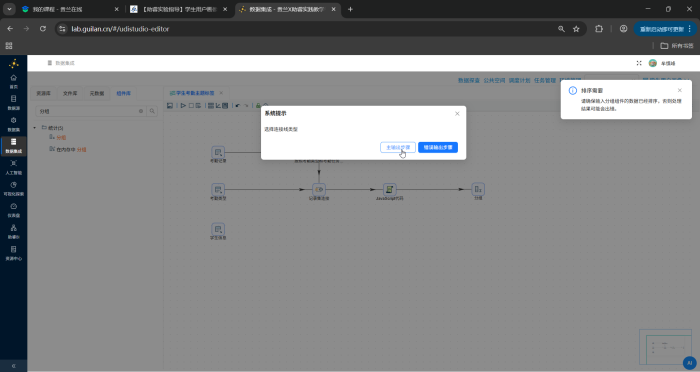The width and height of the screenshot is (700, 372).
Task: Click the 数据集成 breadcrumb in header
Action: tap(65, 63)
